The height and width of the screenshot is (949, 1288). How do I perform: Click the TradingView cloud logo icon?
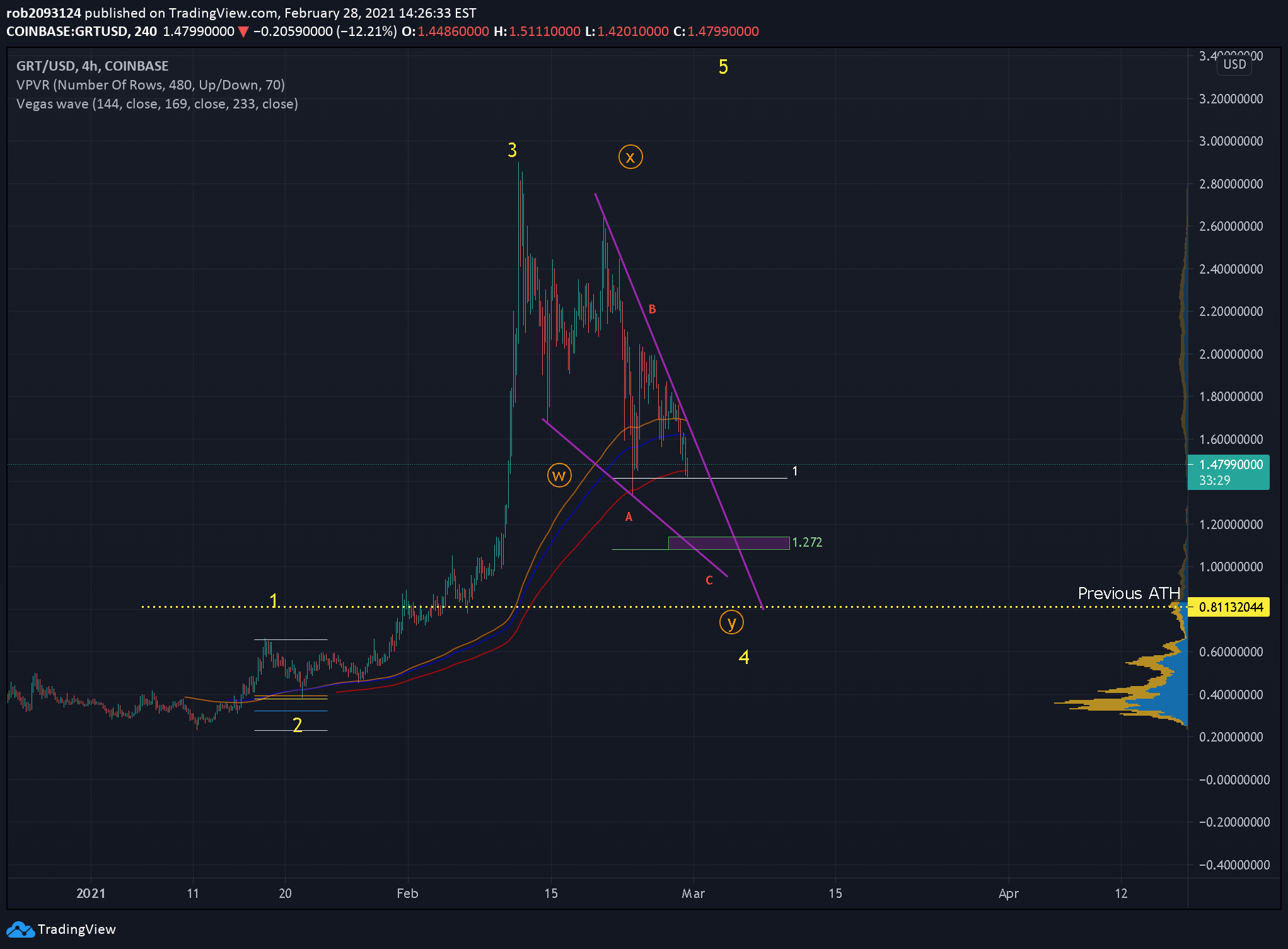(x=20, y=929)
